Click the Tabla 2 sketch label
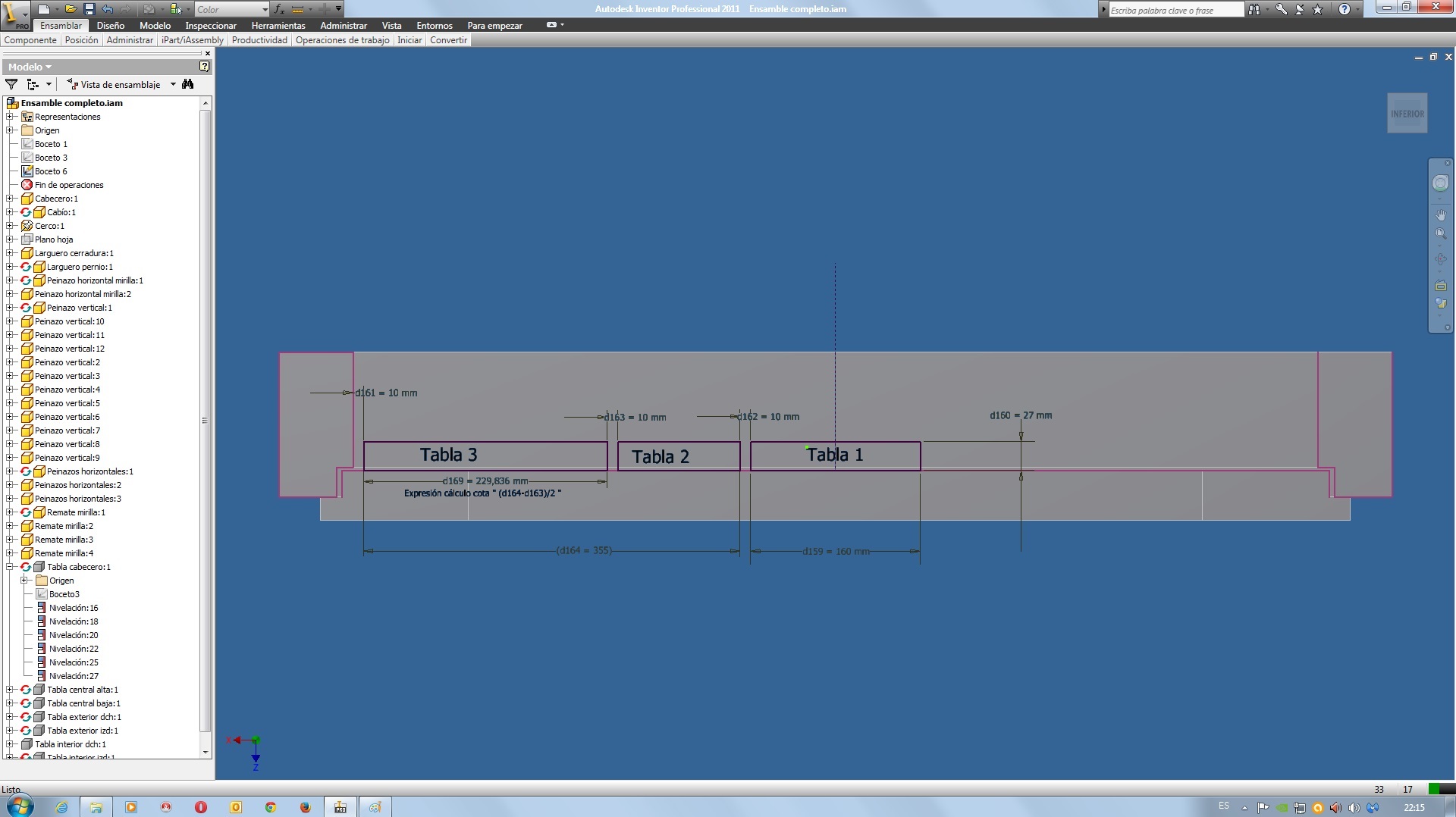The height and width of the screenshot is (817, 1456). (661, 456)
